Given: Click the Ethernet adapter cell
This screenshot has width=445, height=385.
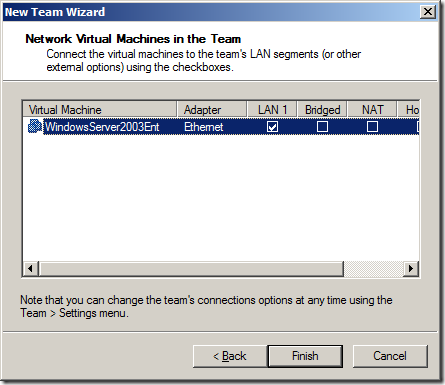Looking at the screenshot, I should pyautogui.click(x=204, y=127).
